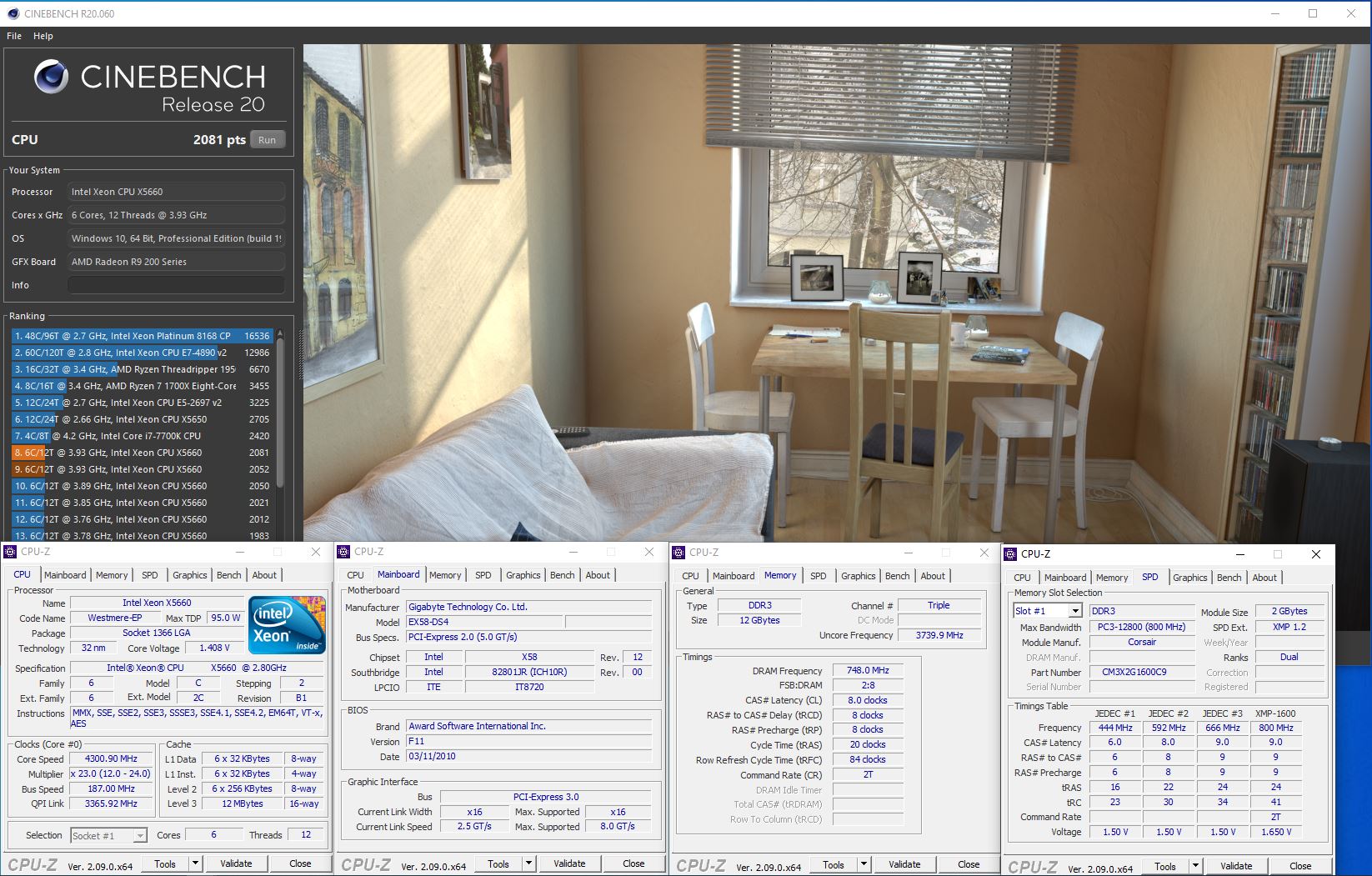Click the Channel # Triple value

pyautogui.click(x=939, y=605)
